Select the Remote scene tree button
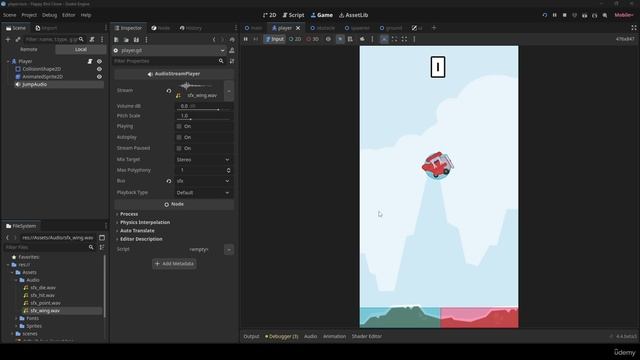 pyautogui.click(x=29, y=49)
